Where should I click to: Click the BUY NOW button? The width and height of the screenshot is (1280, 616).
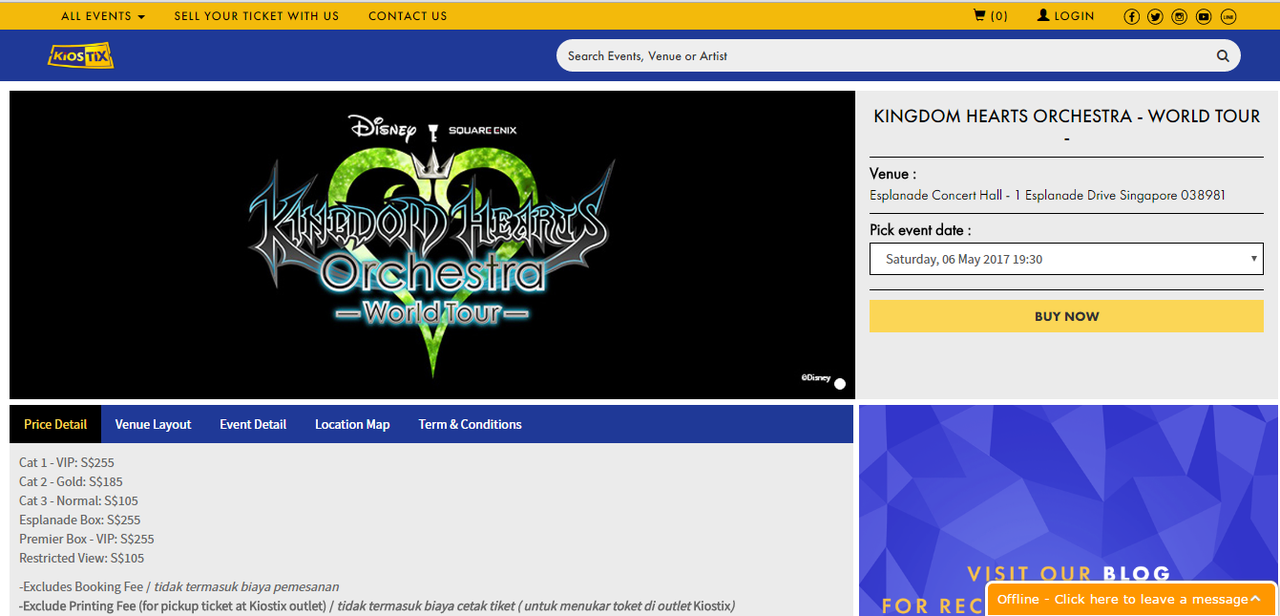coord(1066,315)
